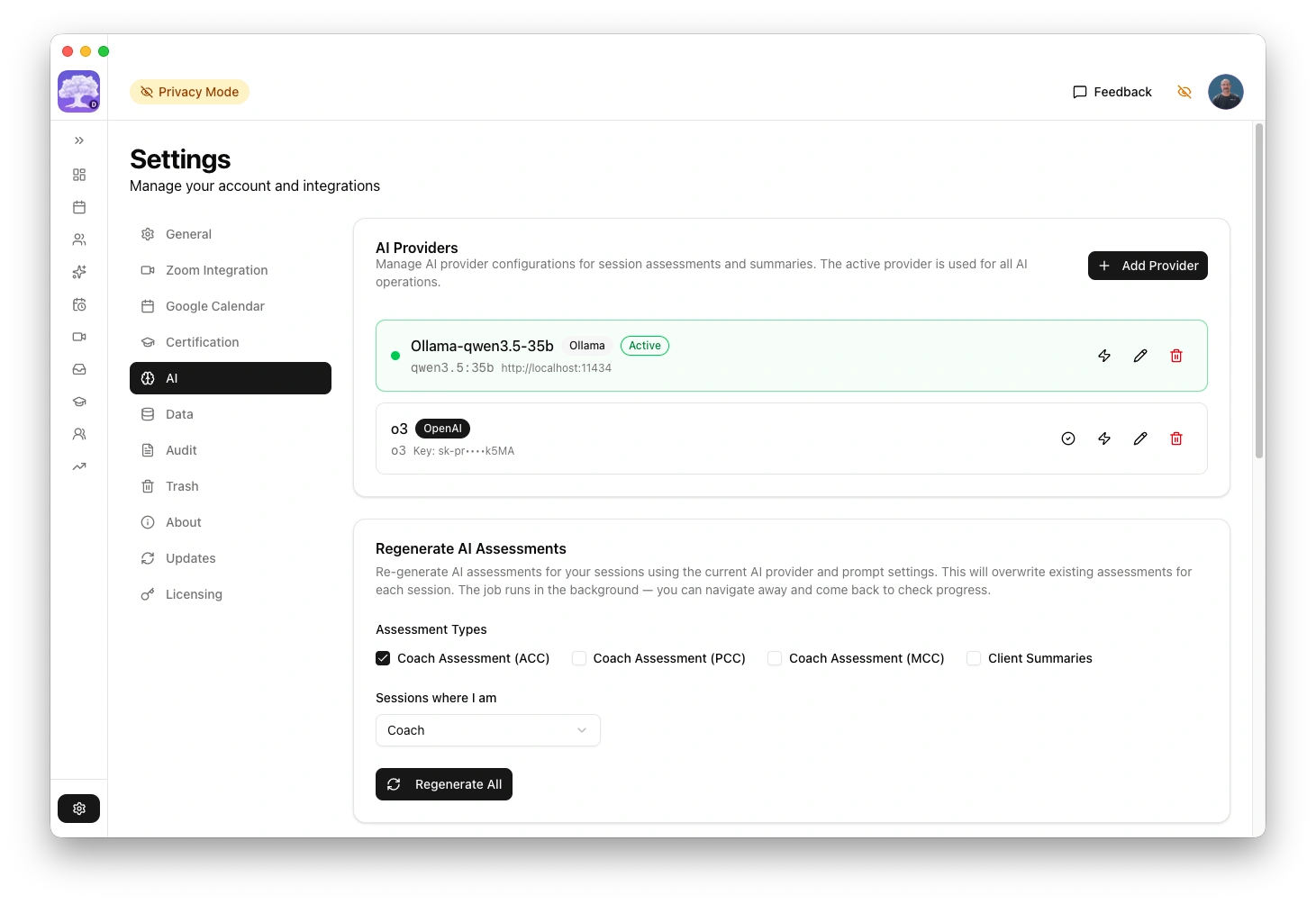Open the Coach dropdown under Sessions where I am
Screen dimensions: 1316x904
pos(487,730)
